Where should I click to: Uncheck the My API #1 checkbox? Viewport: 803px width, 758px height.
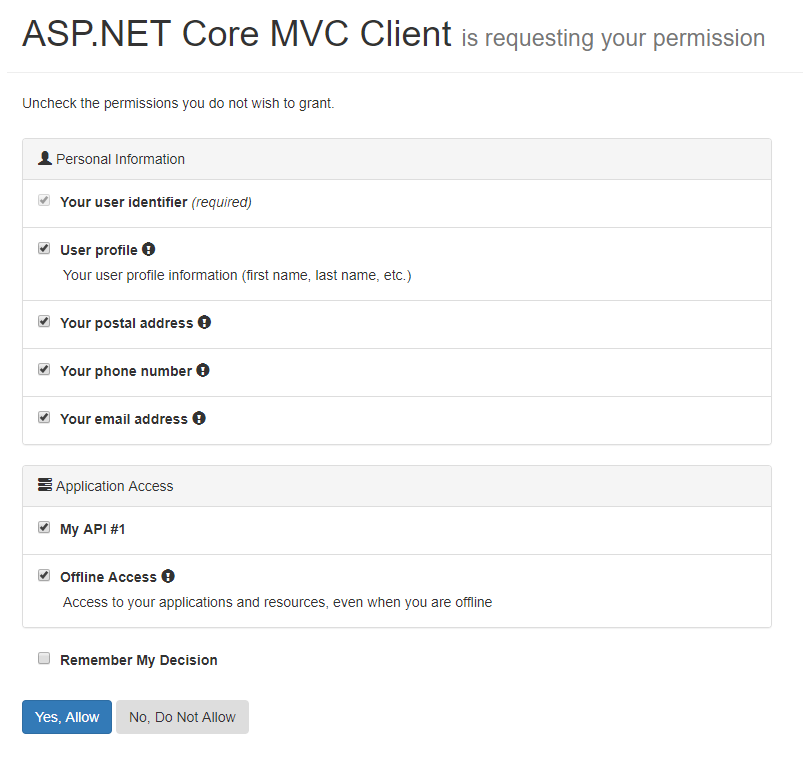44,528
